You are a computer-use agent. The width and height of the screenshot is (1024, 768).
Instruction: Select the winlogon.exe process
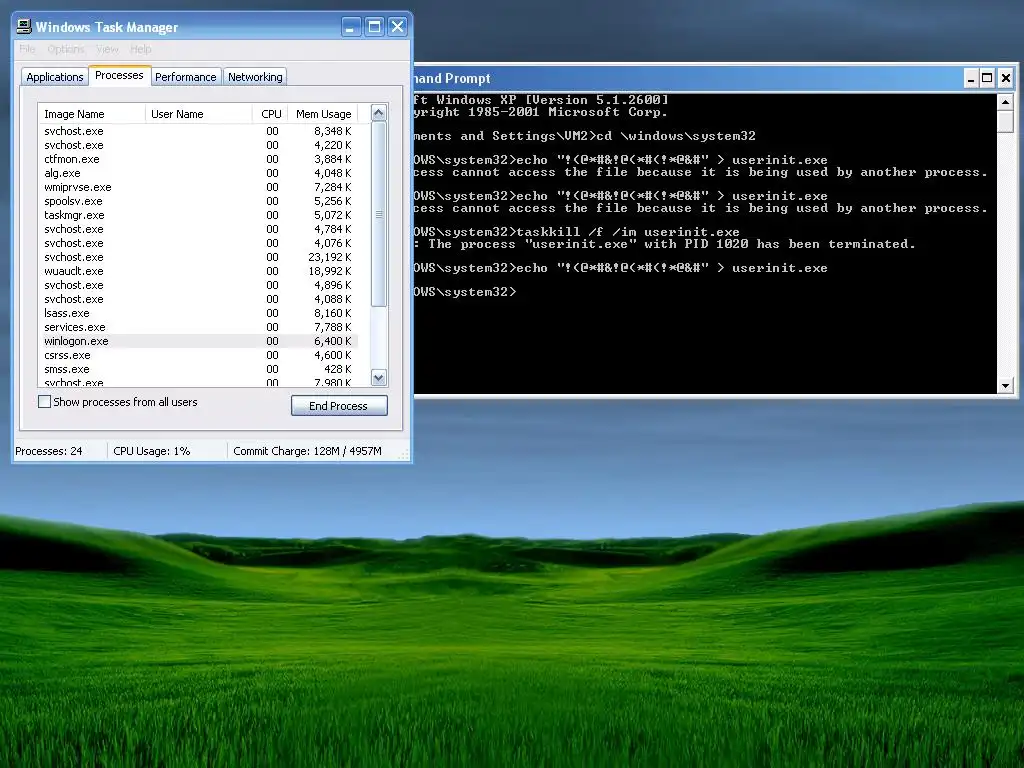[x=198, y=341]
